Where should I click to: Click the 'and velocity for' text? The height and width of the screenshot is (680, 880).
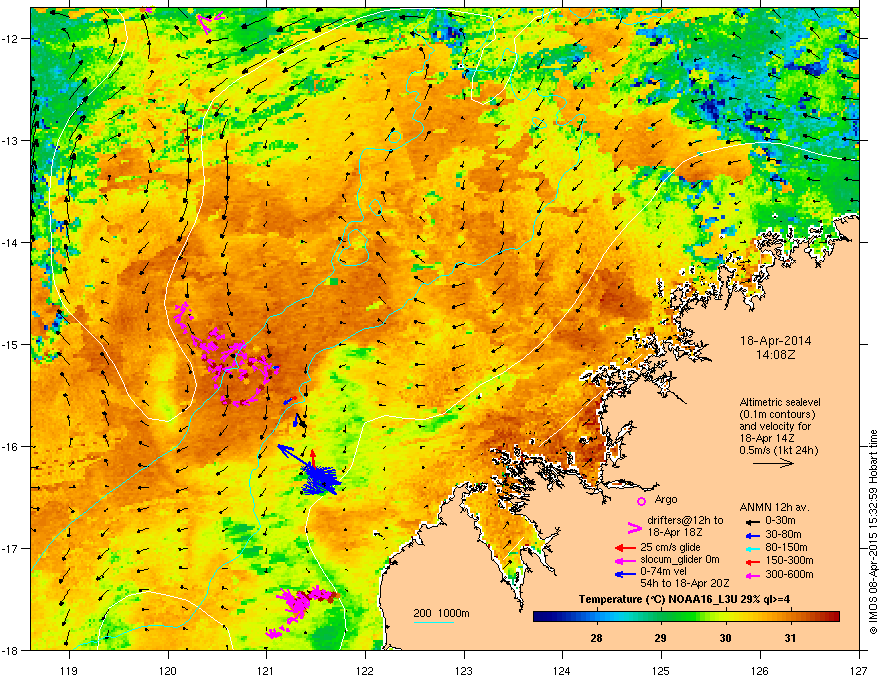[x=774, y=426]
